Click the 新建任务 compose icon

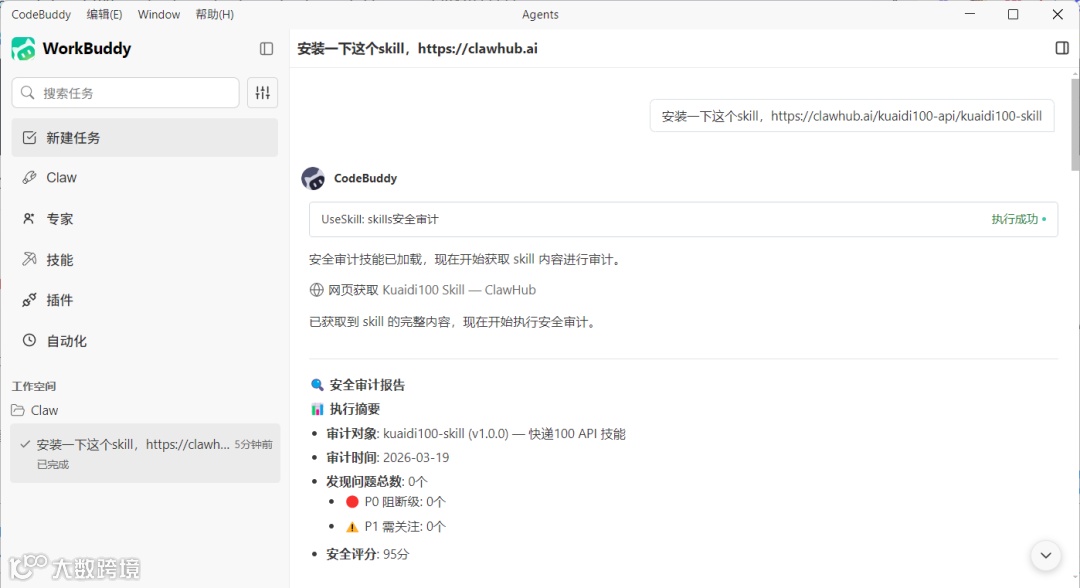click(29, 138)
